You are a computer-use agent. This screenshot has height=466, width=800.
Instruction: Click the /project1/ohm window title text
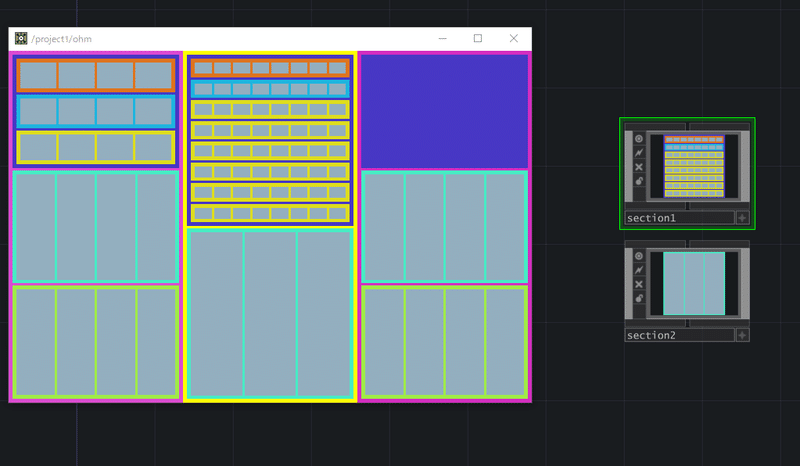pyautogui.click(x=61, y=39)
